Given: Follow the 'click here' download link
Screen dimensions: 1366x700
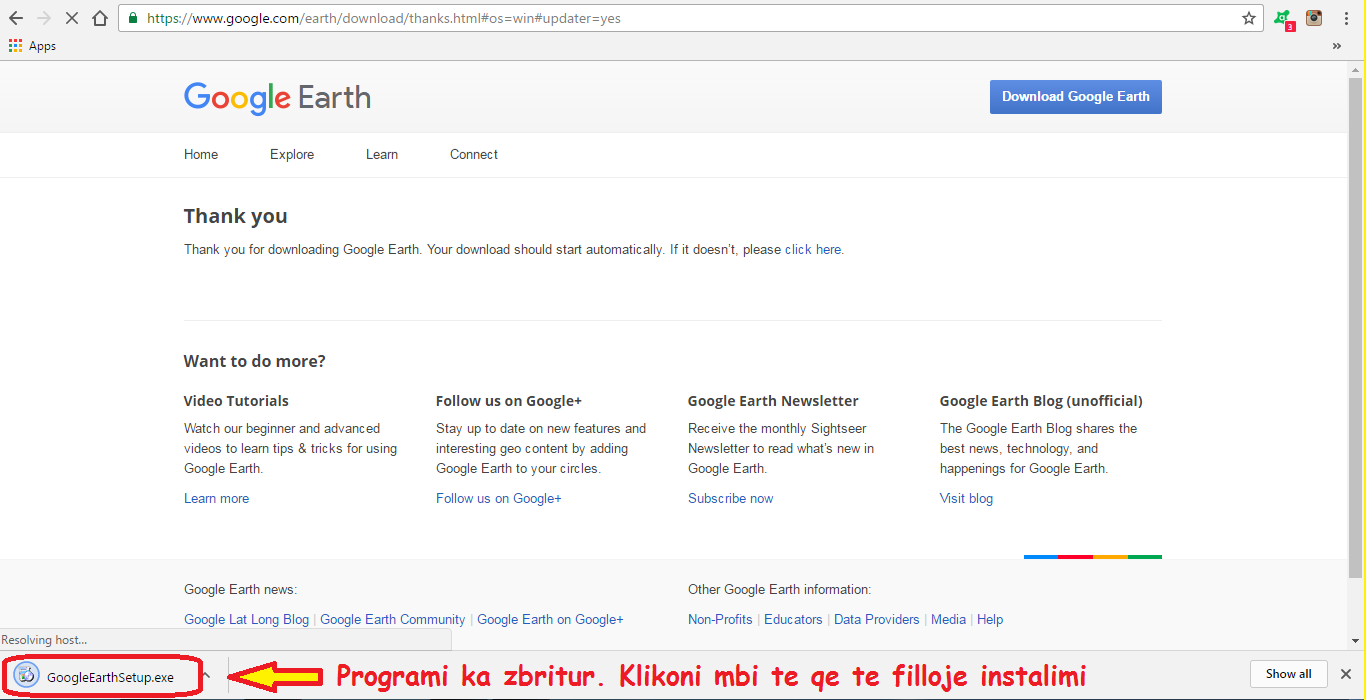Looking at the screenshot, I should 813,250.
